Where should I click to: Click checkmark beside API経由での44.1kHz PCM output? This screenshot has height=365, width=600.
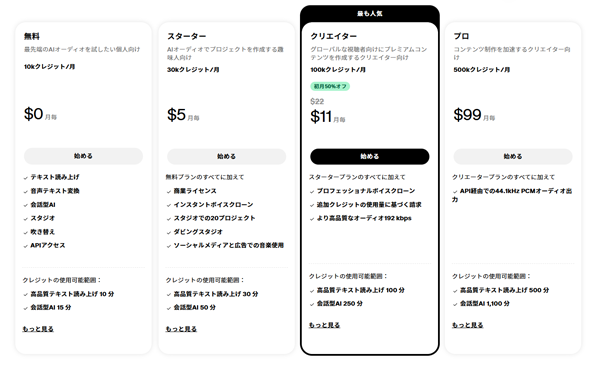tap(455, 192)
